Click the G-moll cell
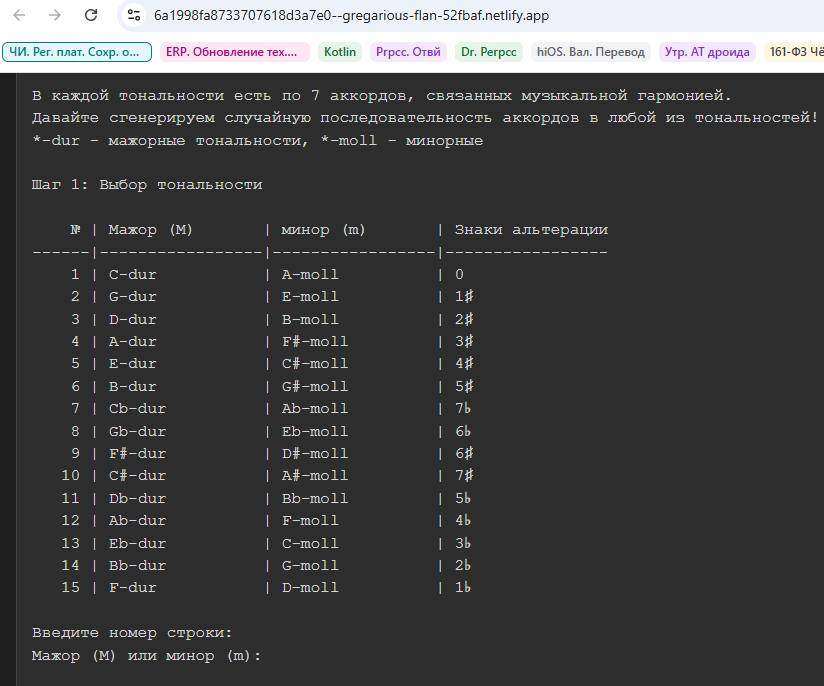This screenshot has height=686, width=824. point(310,566)
